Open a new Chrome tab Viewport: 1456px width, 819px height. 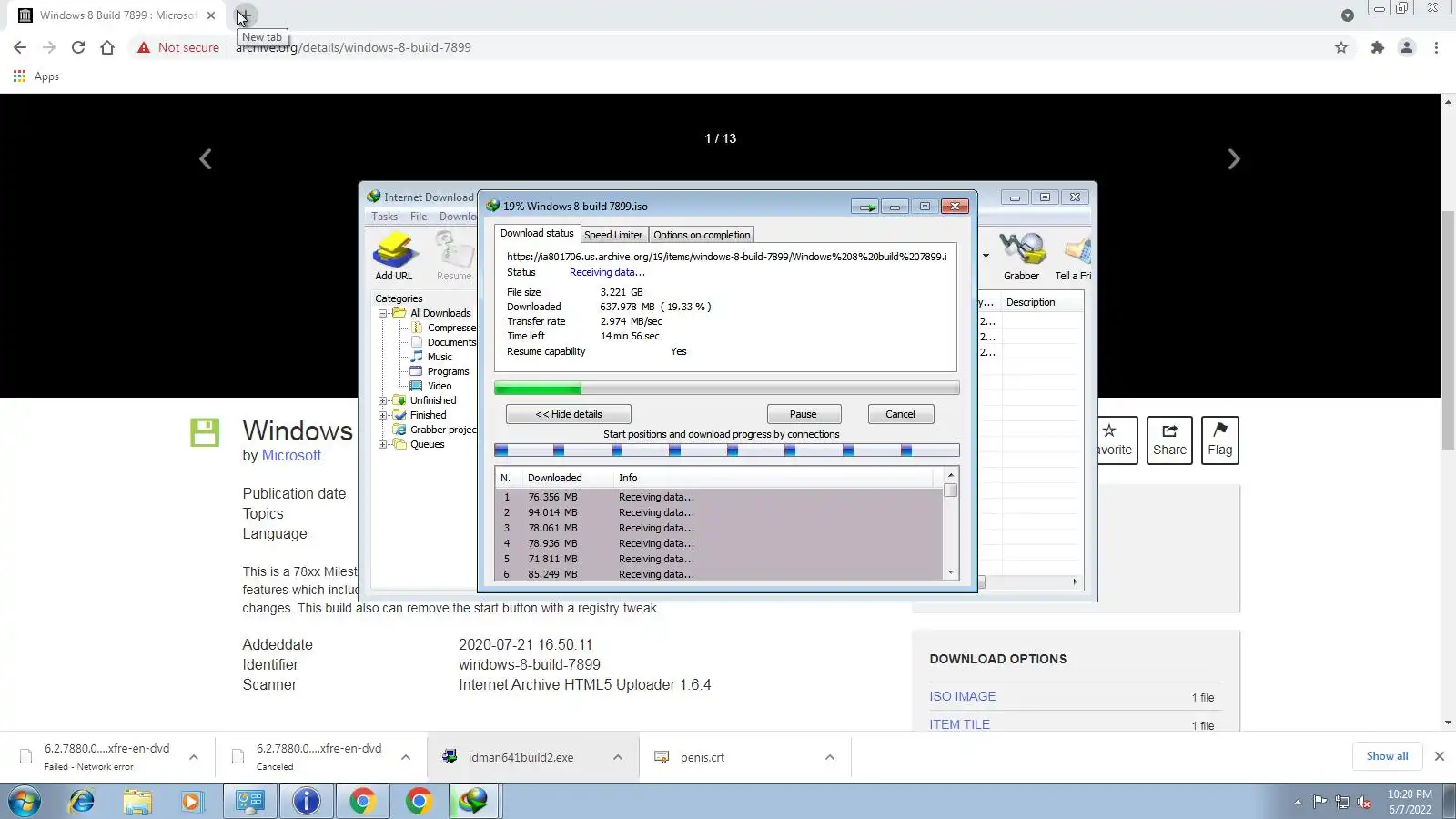point(245,15)
